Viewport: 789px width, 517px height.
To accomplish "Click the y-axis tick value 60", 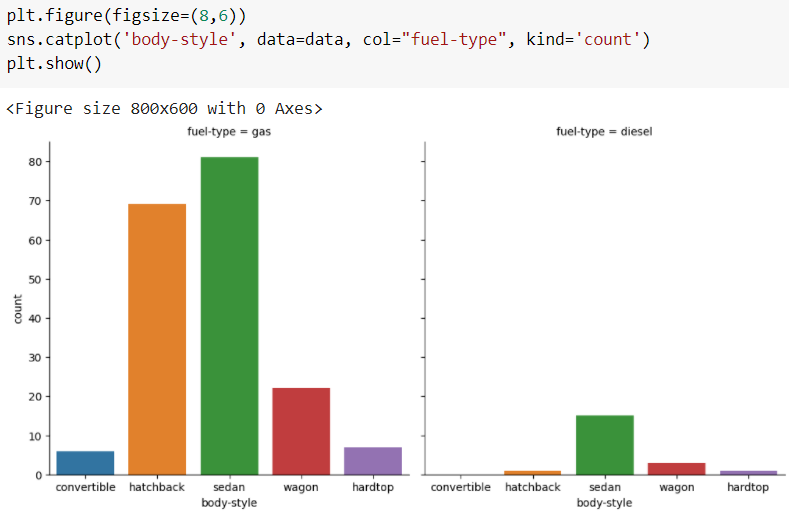I will pyautogui.click(x=35, y=241).
